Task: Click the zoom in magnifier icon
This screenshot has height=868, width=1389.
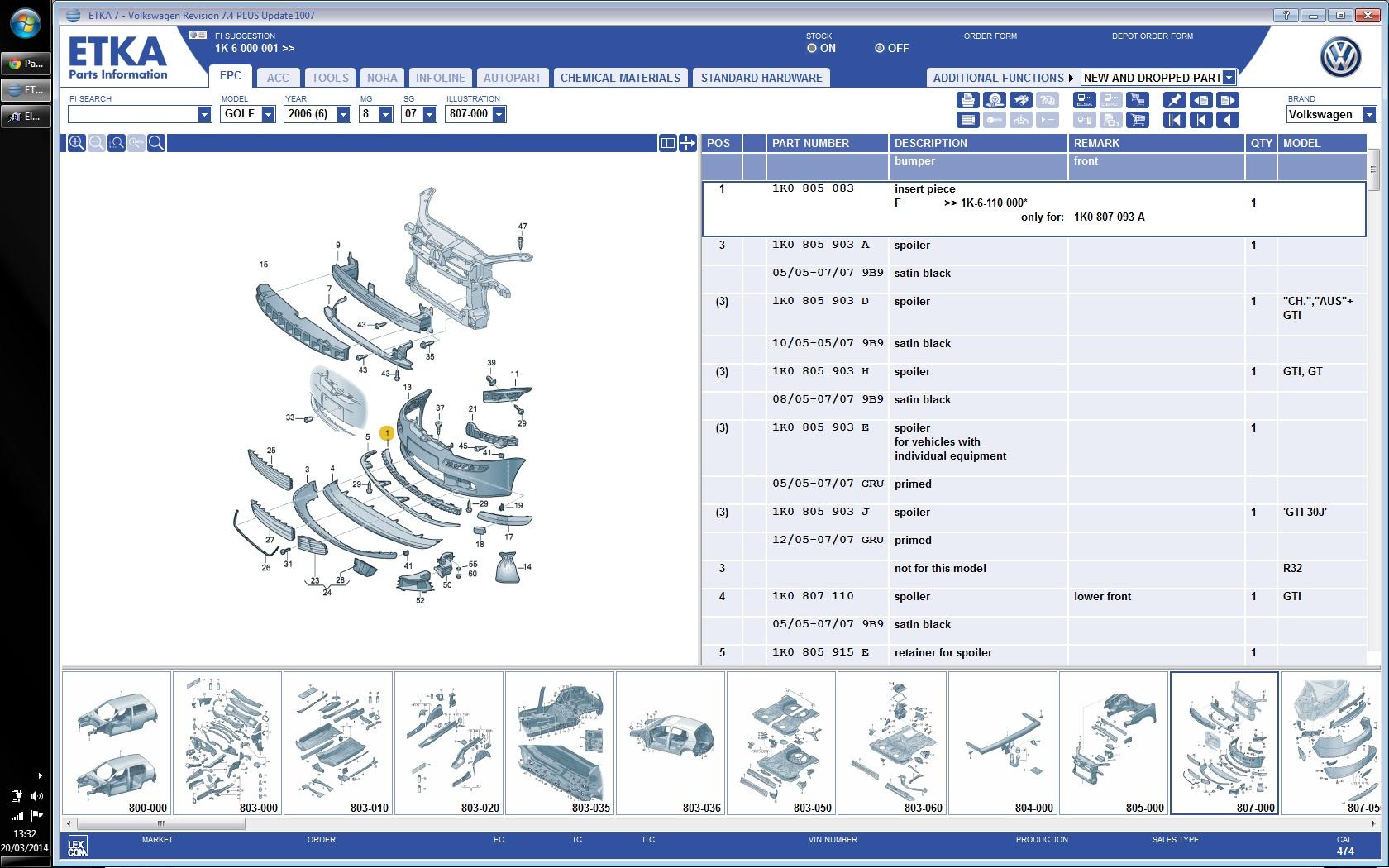Action: (77, 143)
